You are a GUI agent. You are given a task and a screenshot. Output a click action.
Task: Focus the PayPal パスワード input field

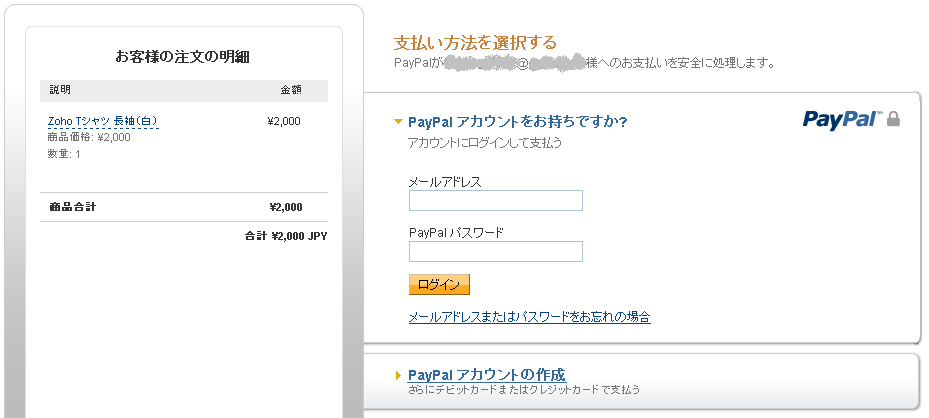pos(496,251)
